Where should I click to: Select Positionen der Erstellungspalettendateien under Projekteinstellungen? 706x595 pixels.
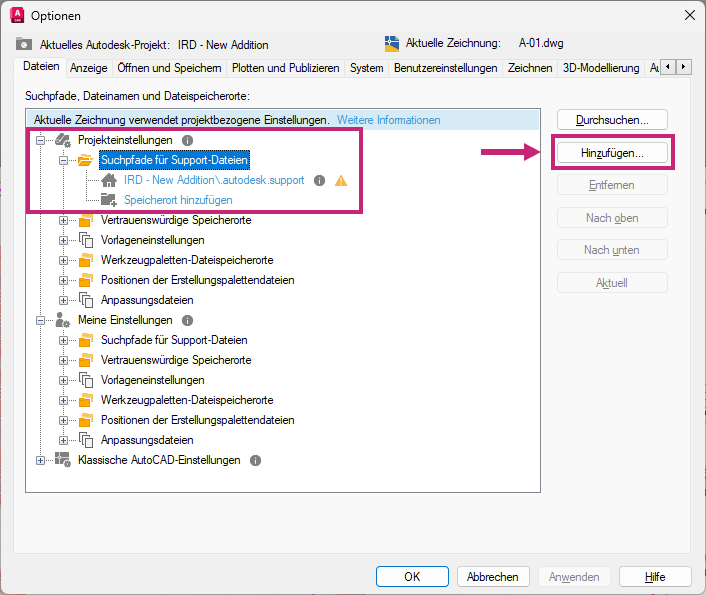(198, 280)
